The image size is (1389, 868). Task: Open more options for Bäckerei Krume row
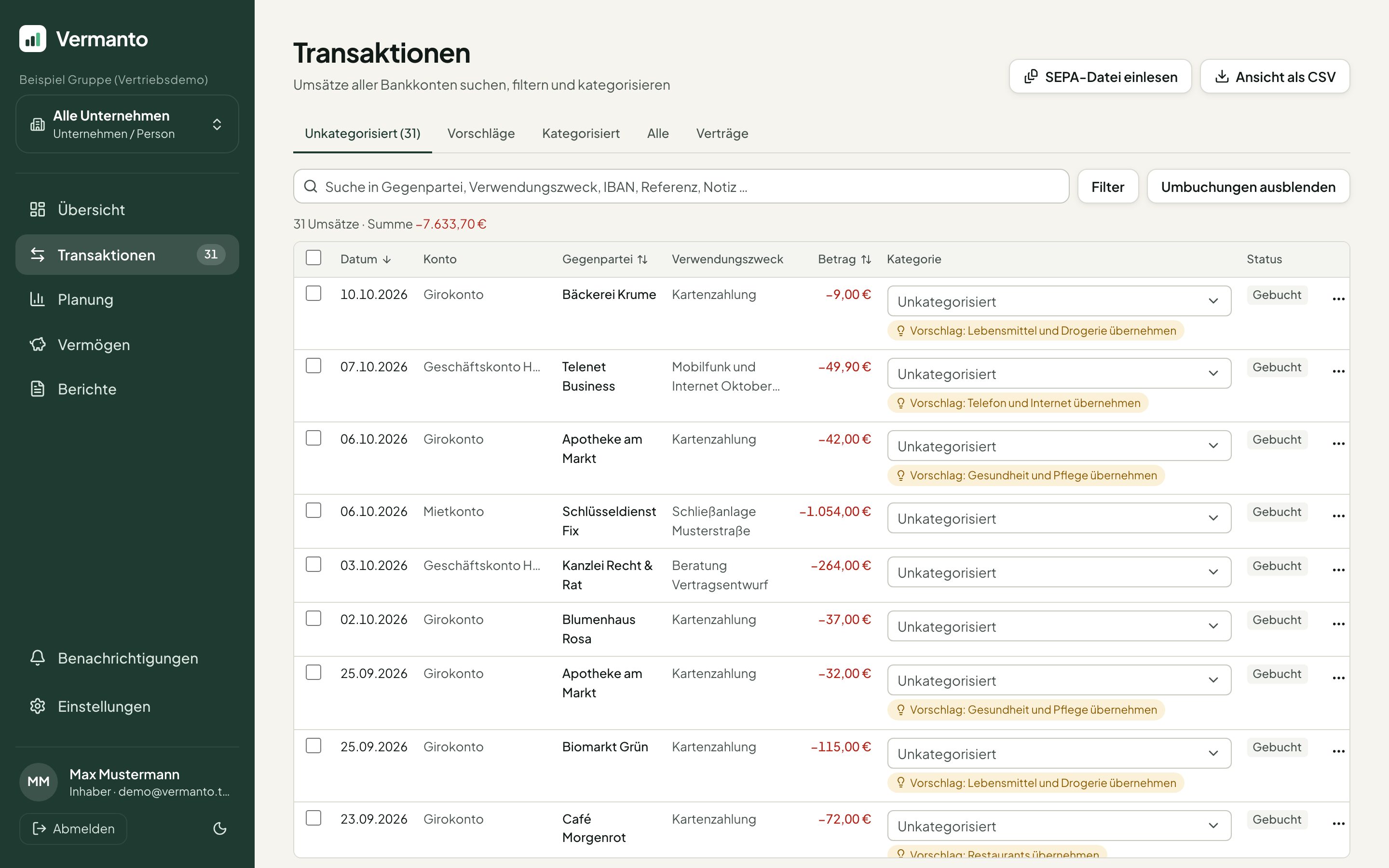pos(1338,299)
